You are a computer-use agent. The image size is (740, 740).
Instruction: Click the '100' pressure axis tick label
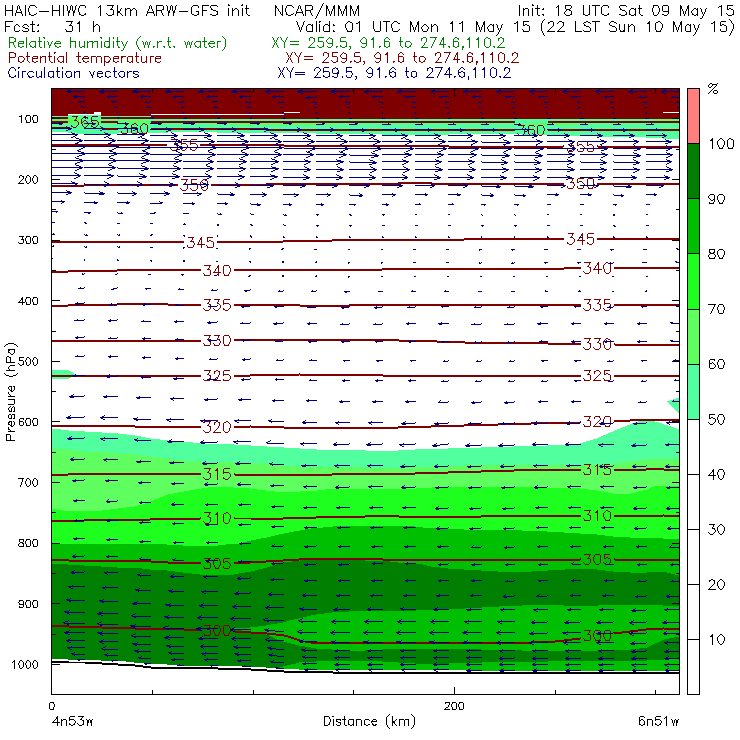pos(28,119)
